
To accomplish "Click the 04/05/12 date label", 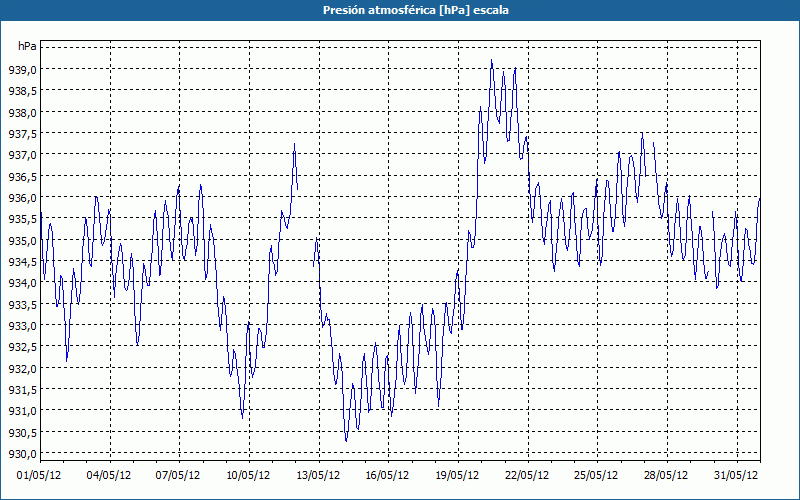I will [109, 476].
